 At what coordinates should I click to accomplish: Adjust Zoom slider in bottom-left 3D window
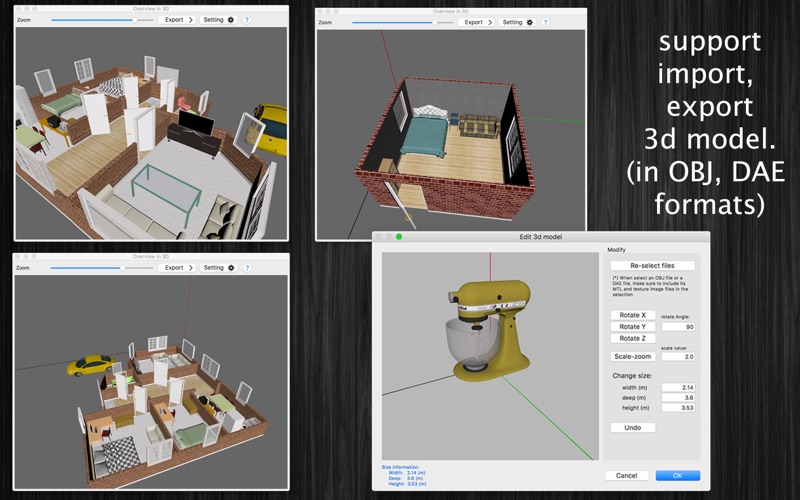(102, 268)
